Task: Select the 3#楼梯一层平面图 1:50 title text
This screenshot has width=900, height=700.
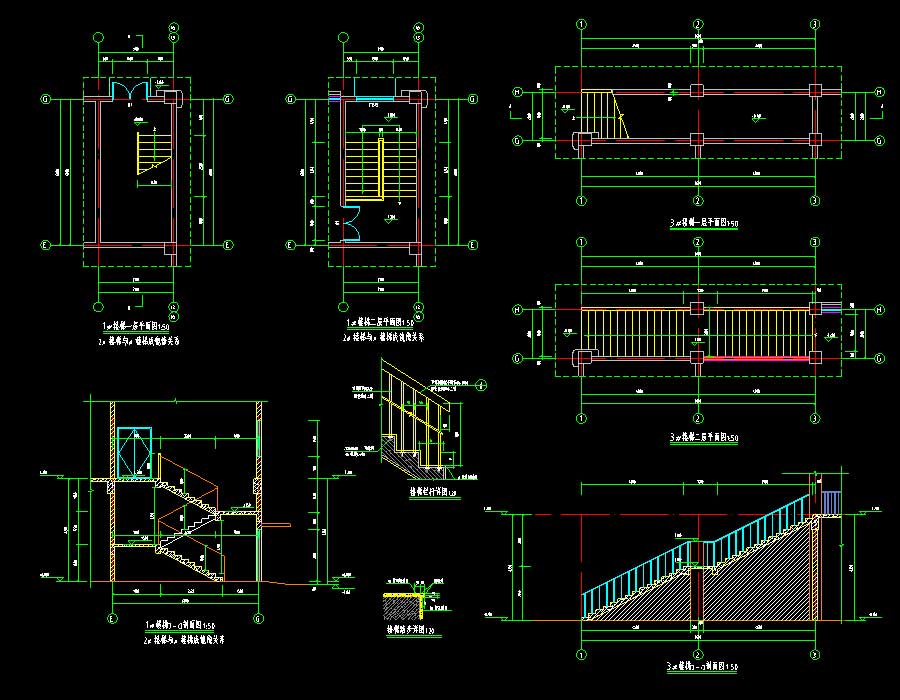Action: [704, 223]
